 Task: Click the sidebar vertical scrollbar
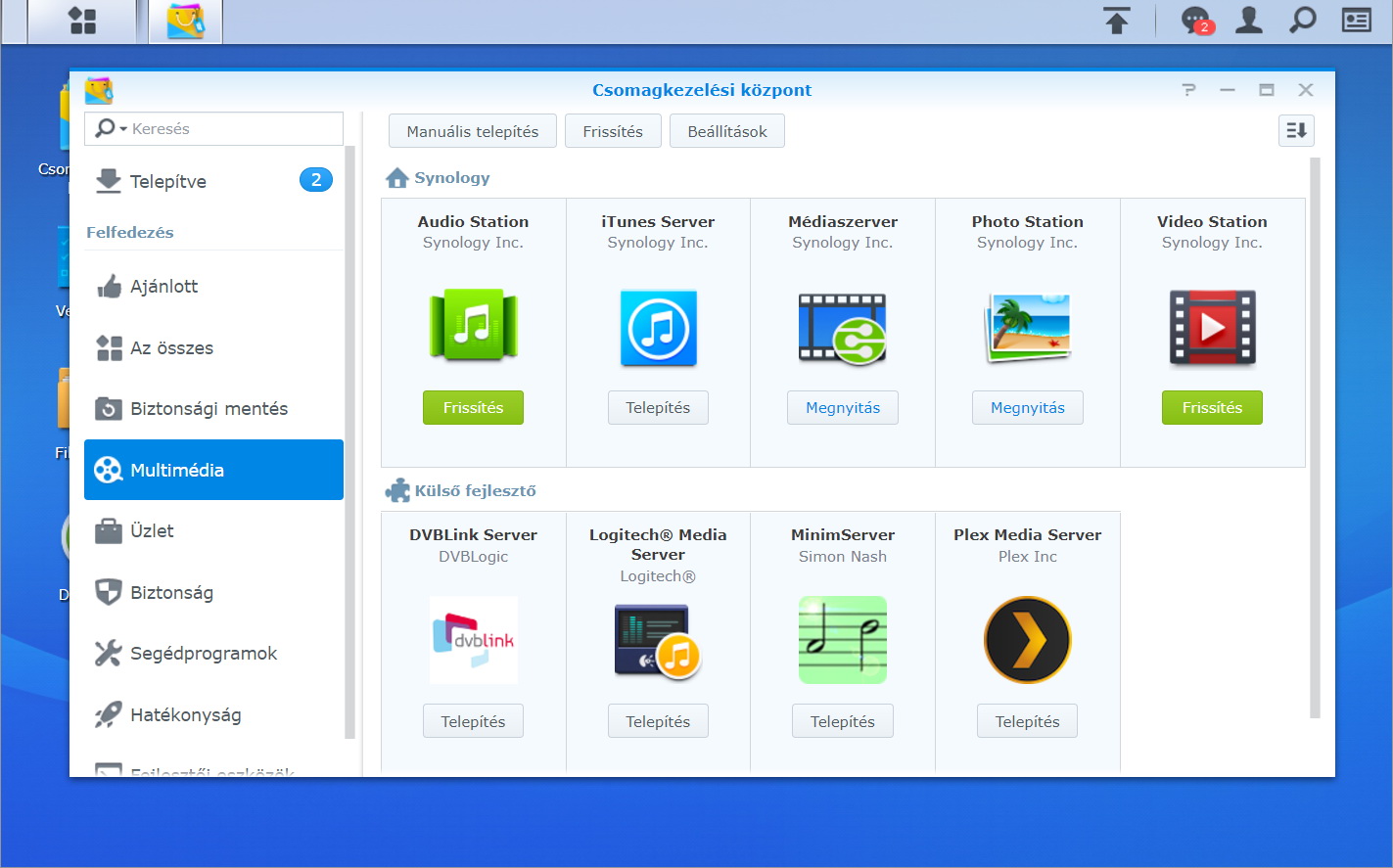(349, 442)
